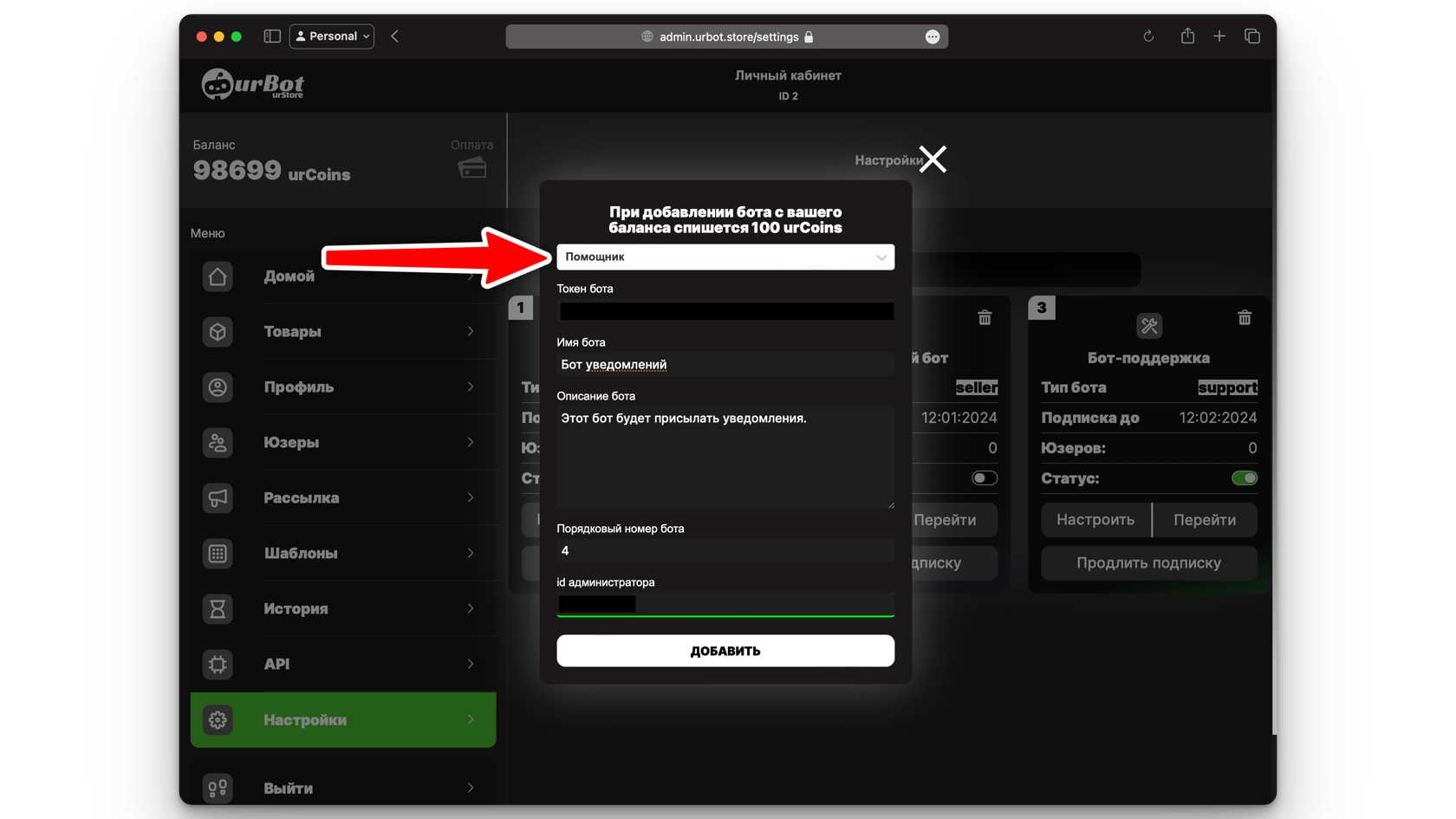This screenshot has height=819, width=1456.
Task: Disable the Статус toggle on Бот-поддержка
Action: (x=1245, y=478)
